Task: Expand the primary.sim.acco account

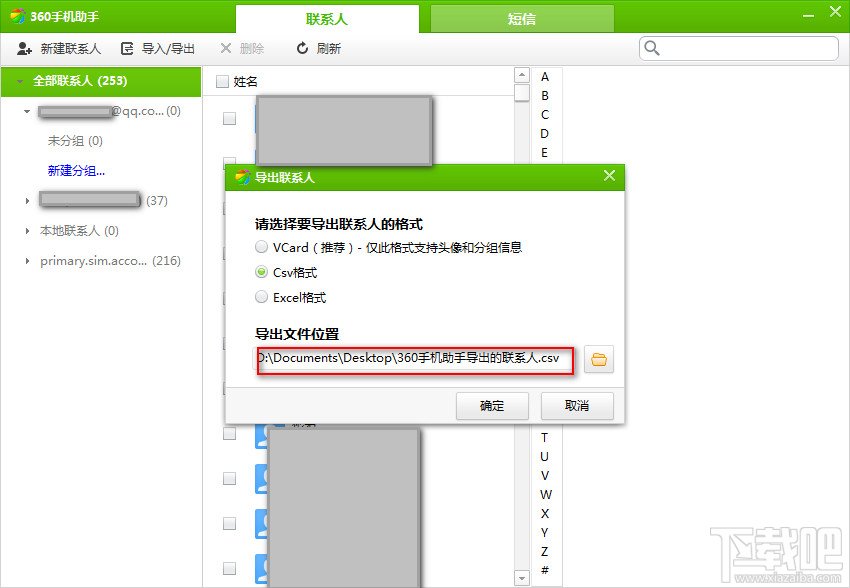Action: click(25, 261)
